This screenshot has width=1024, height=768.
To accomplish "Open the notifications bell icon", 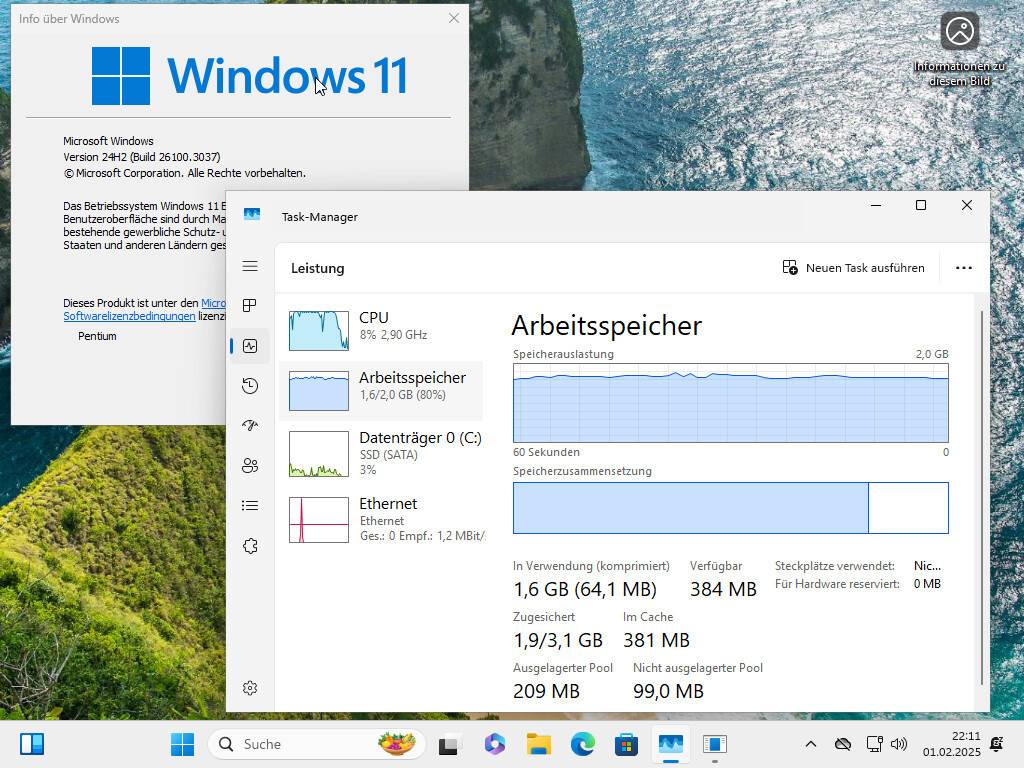I will 997,744.
